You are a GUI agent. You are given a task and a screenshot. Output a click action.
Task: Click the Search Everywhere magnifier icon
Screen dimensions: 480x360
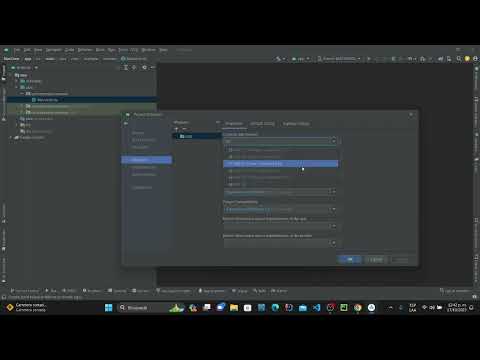click(x=459, y=59)
